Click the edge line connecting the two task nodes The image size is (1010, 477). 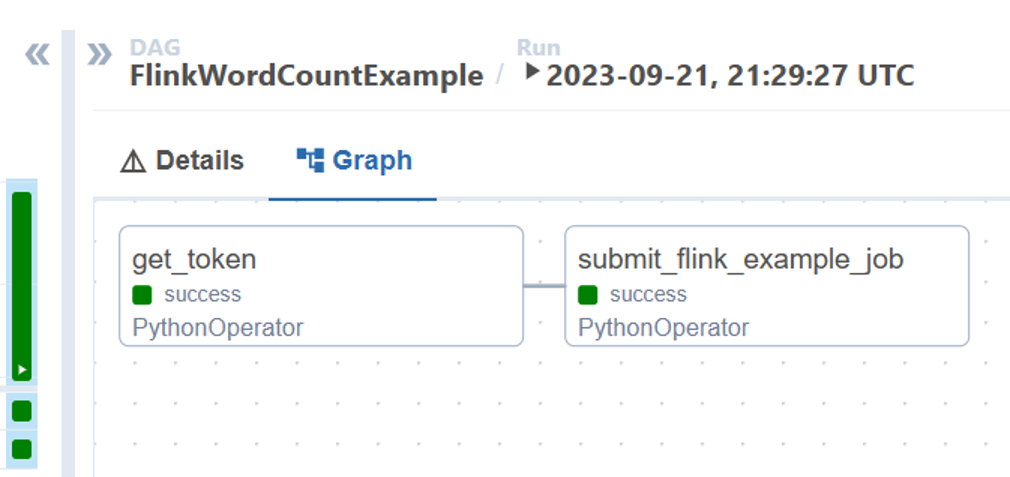click(544, 286)
